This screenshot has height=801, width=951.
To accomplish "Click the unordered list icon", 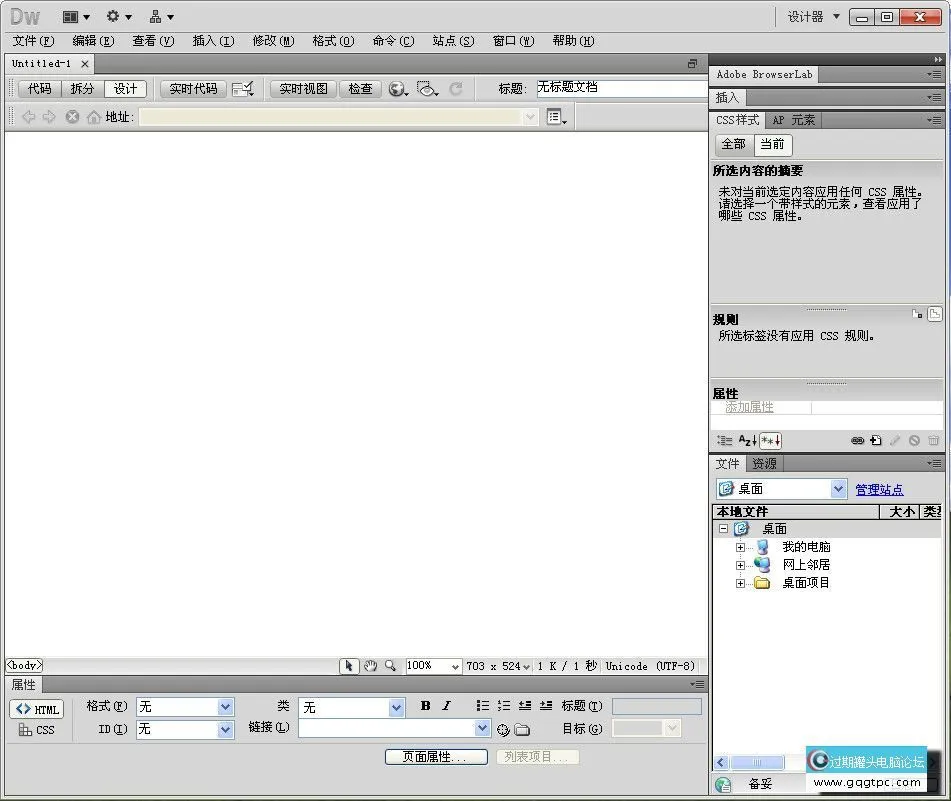I will (x=482, y=705).
